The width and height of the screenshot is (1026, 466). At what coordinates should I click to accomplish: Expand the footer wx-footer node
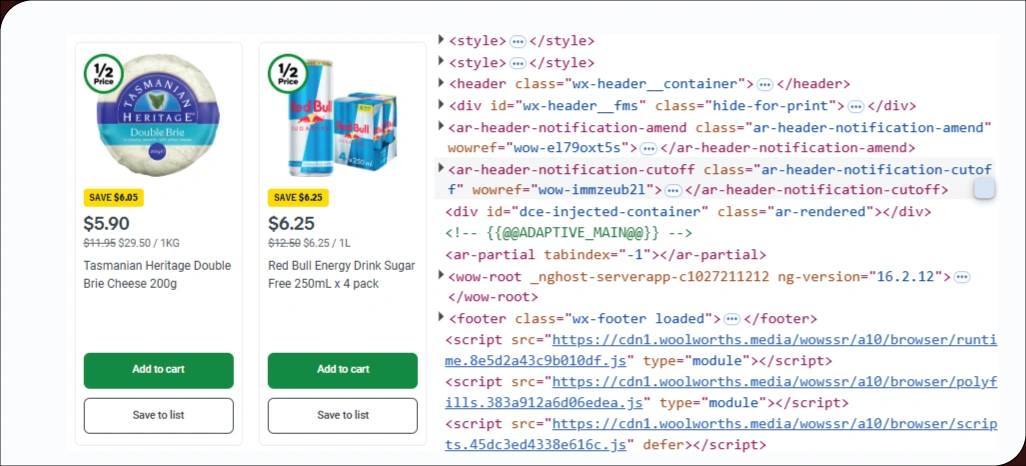(x=441, y=318)
